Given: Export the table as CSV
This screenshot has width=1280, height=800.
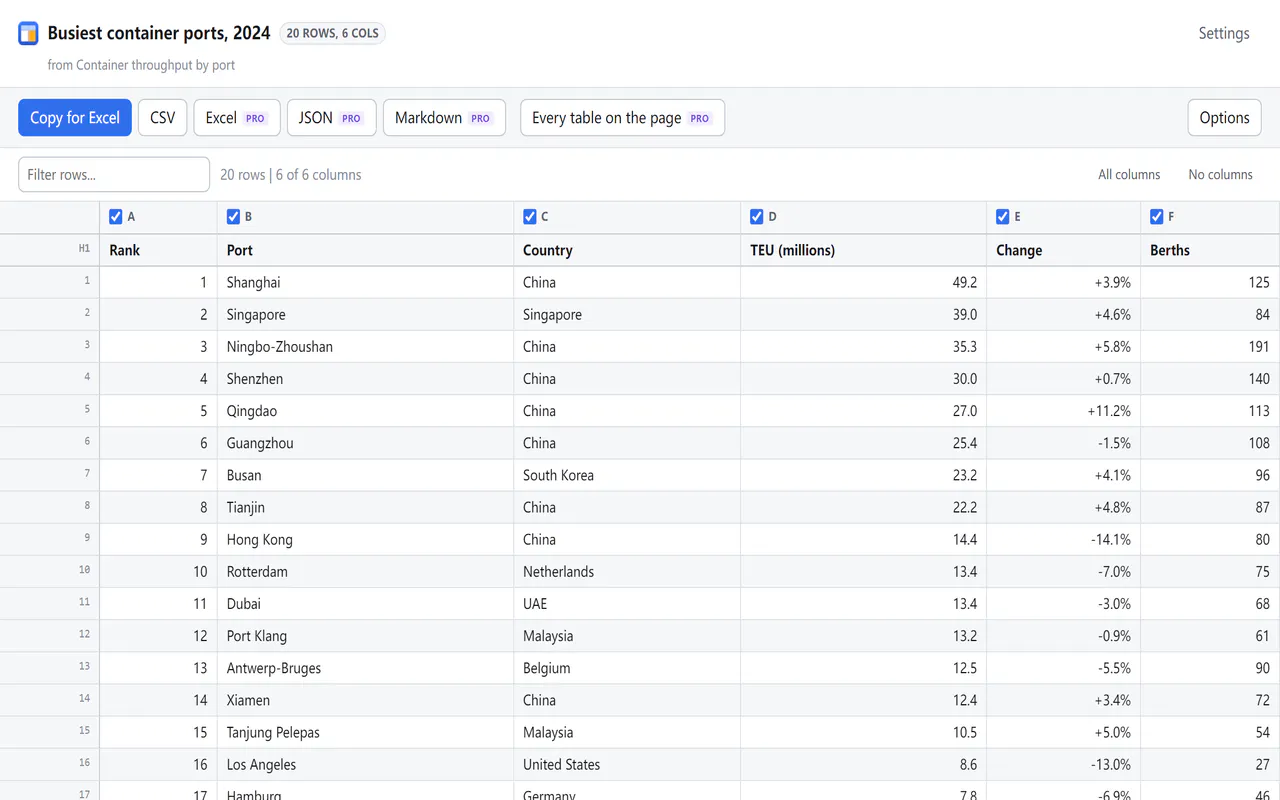Looking at the screenshot, I should point(162,117).
